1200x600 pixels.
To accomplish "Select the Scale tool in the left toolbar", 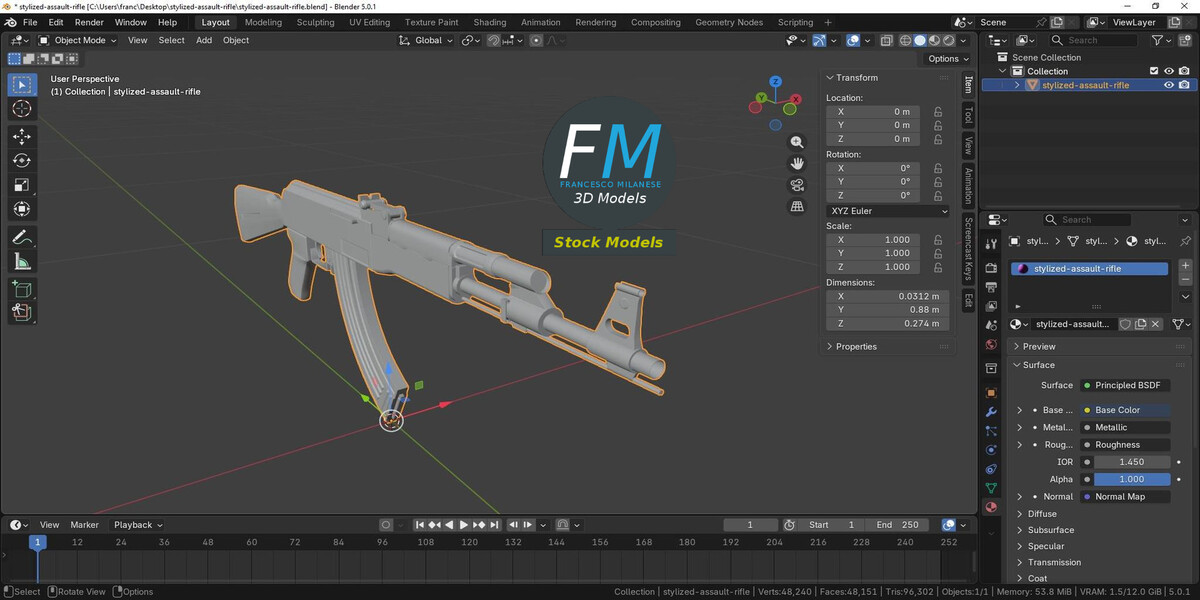I will (22, 185).
